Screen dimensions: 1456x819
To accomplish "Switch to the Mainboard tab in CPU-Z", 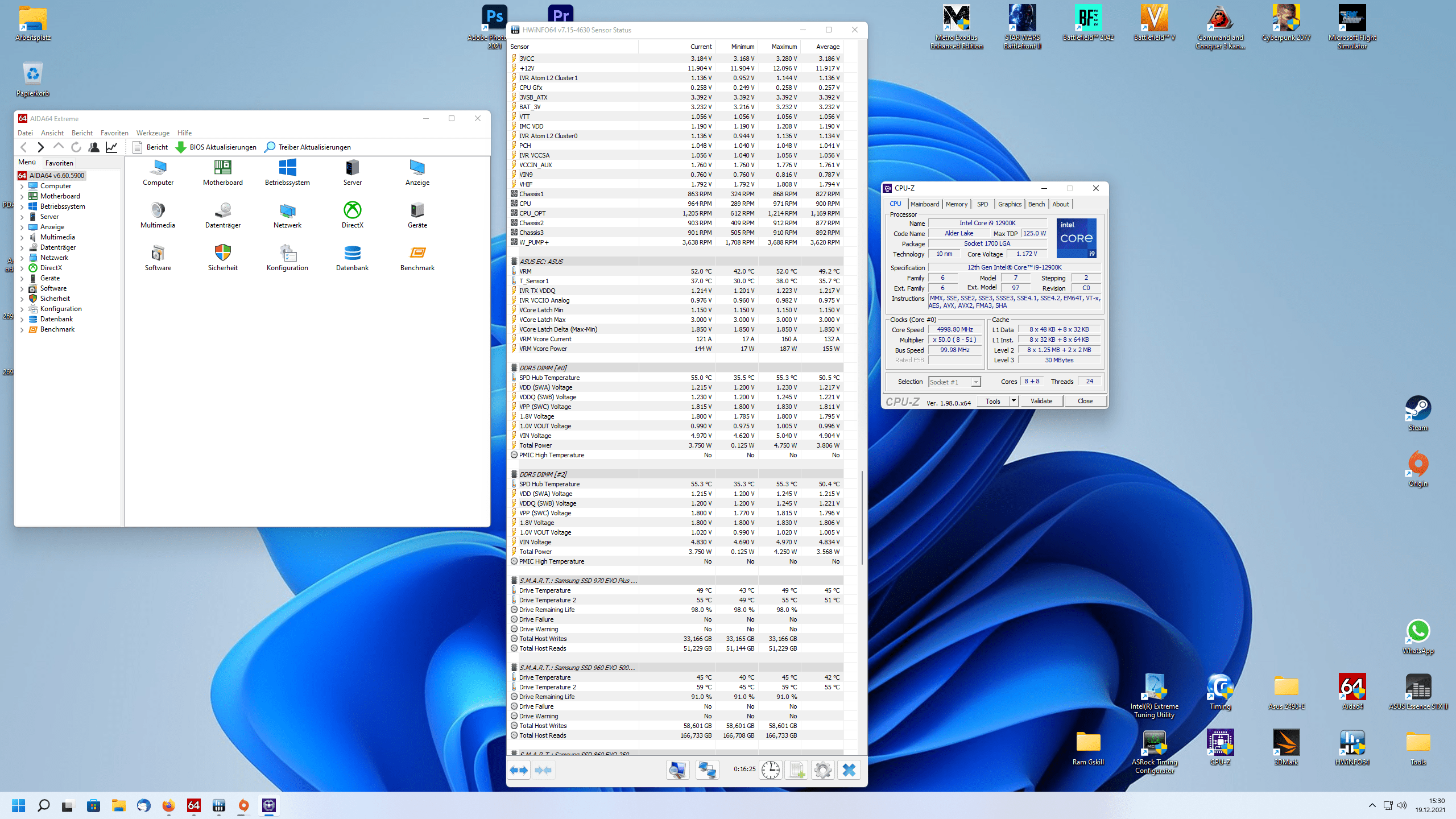I will click(925, 204).
